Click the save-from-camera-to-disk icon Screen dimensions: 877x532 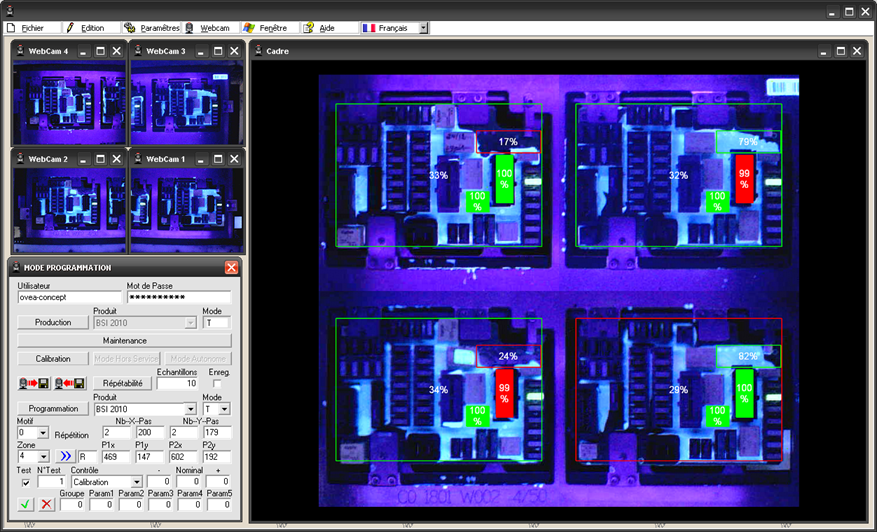pyautogui.click(x=34, y=383)
